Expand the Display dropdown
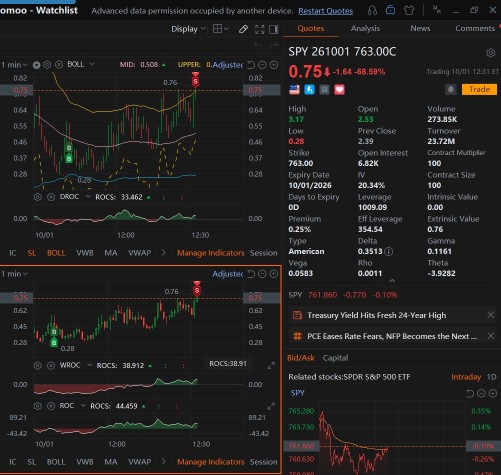The height and width of the screenshot is (475, 501). 188,29
